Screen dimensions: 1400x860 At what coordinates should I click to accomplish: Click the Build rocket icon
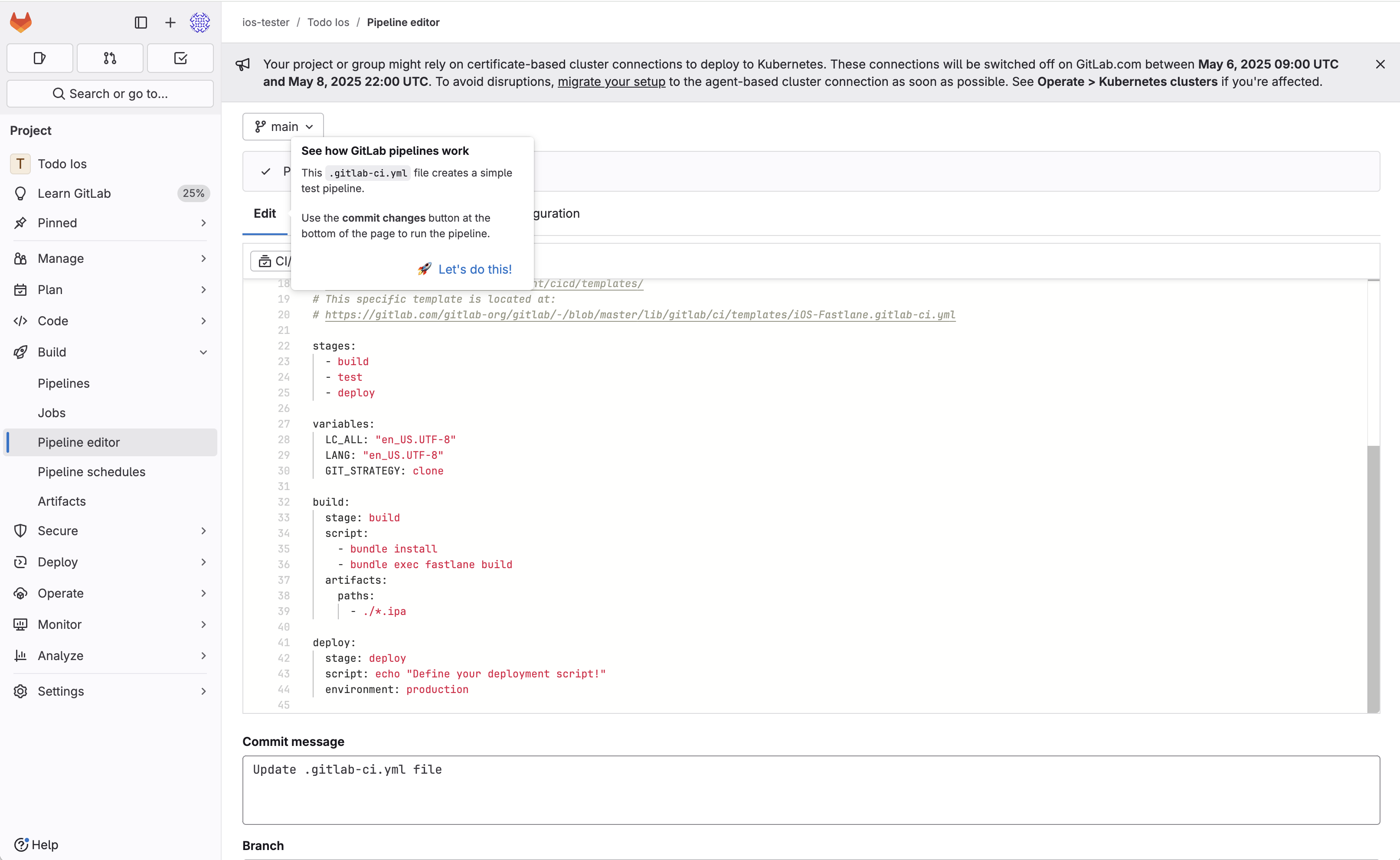(20, 352)
